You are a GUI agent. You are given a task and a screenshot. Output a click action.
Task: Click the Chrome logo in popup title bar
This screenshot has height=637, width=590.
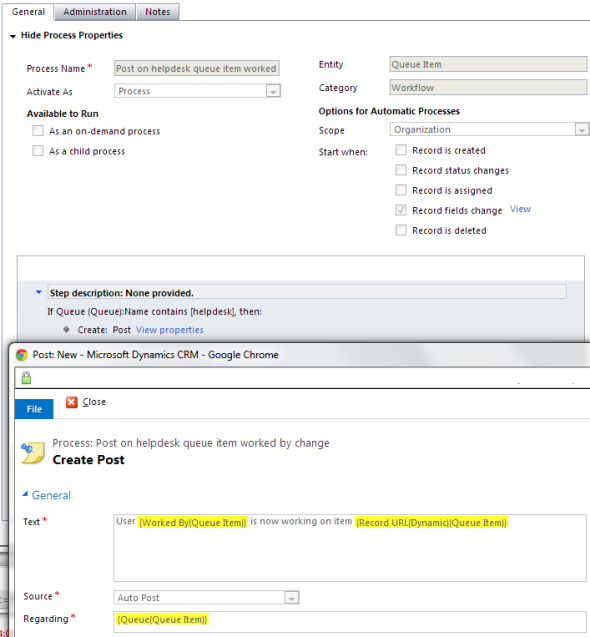(22, 355)
